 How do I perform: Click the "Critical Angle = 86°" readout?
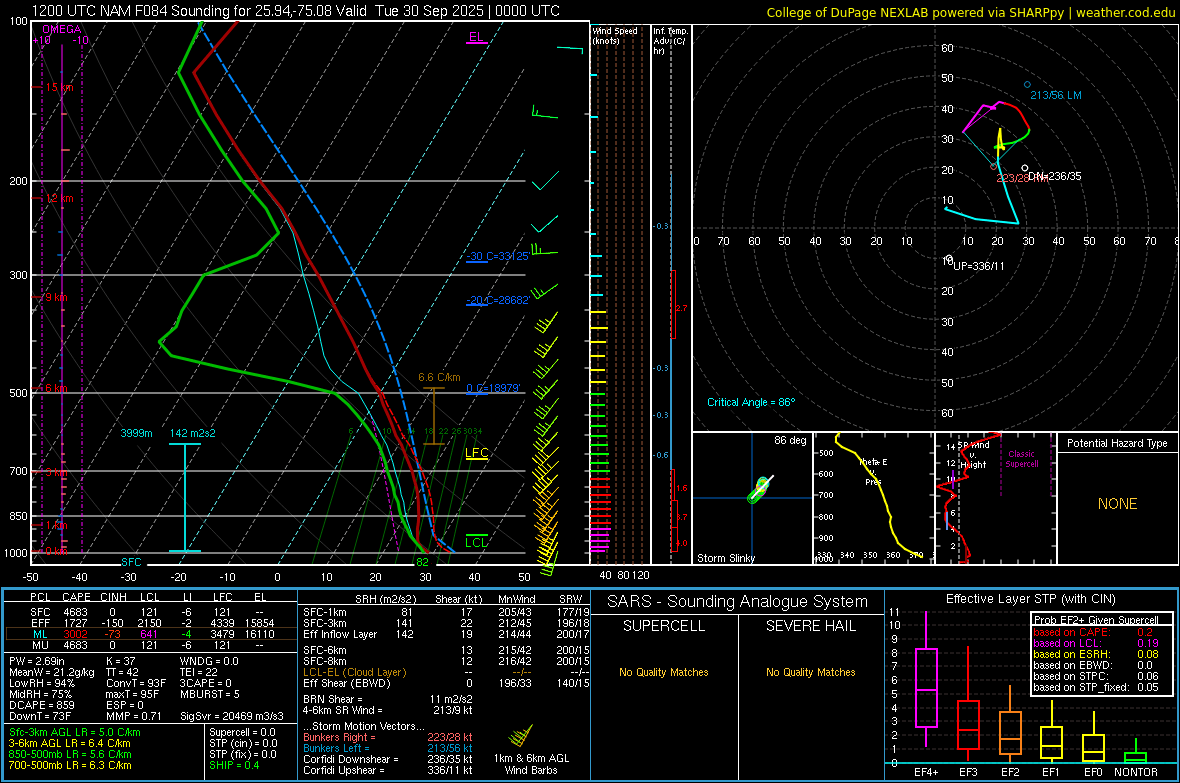click(751, 402)
